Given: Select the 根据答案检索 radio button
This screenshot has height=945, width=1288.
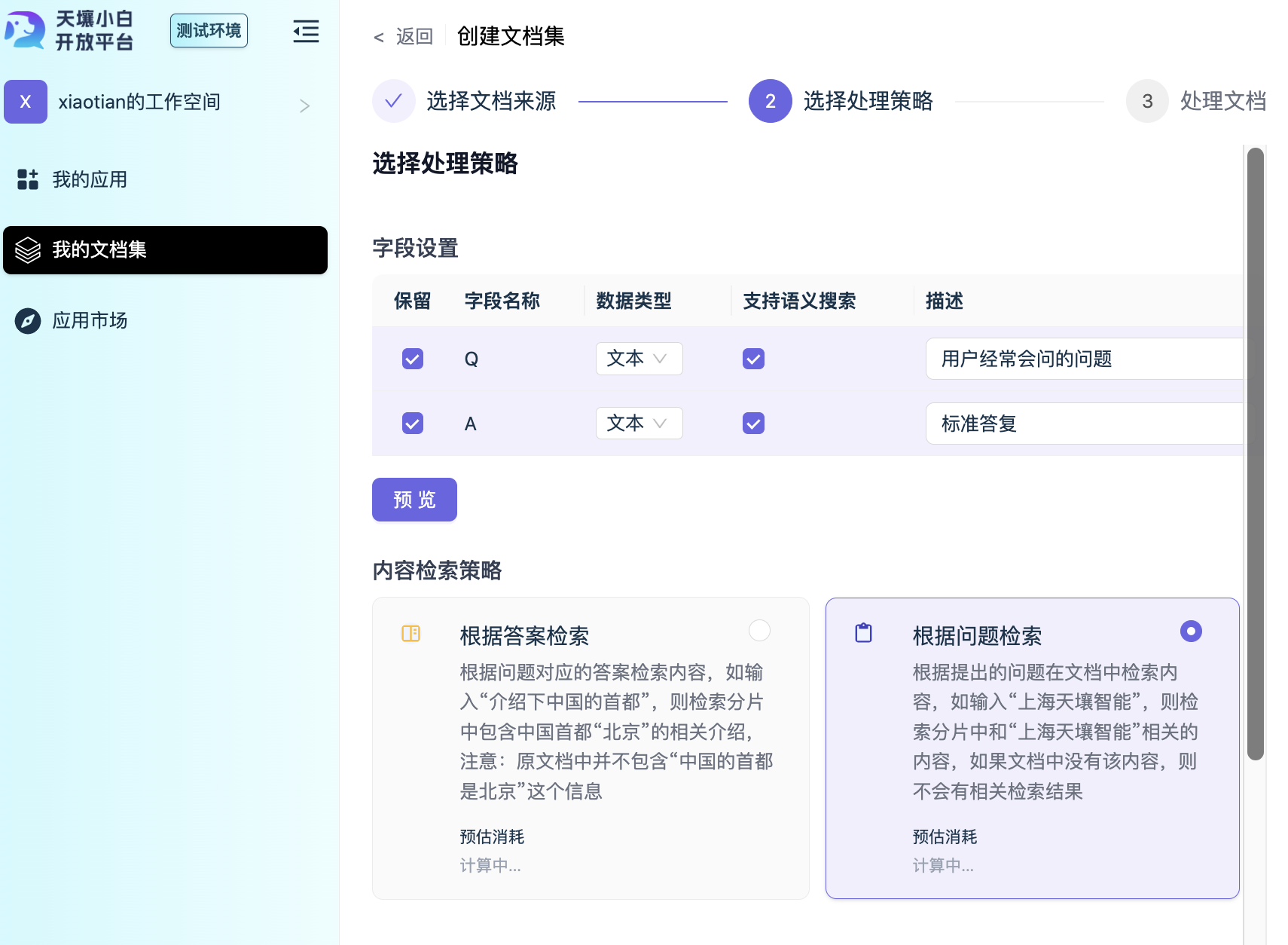Looking at the screenshot, I should (759, 631).
